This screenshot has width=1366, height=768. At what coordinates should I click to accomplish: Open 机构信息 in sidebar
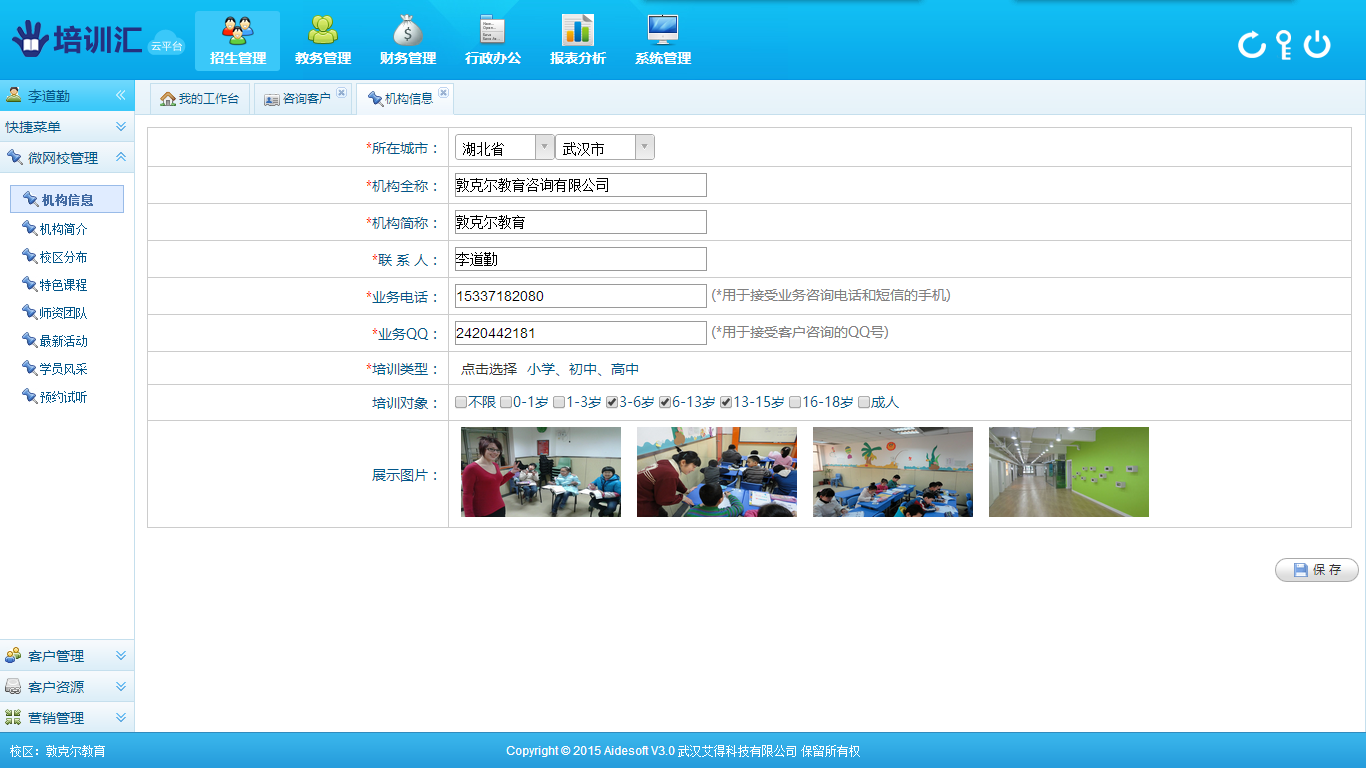[x=67, y=200]
